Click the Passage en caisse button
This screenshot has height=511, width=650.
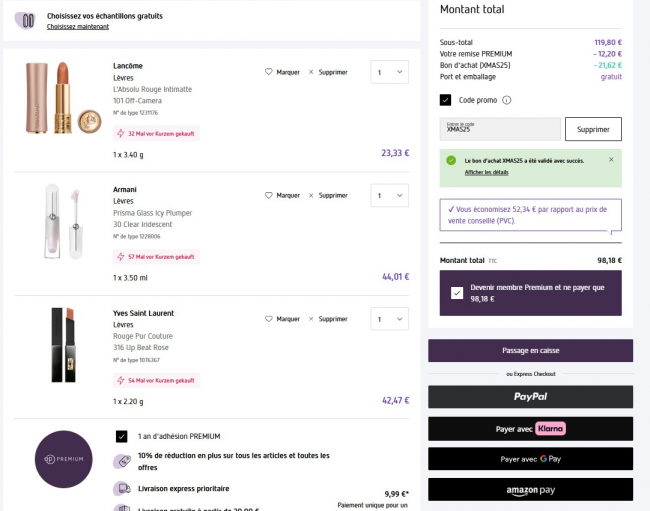click(x=530, y=351)
